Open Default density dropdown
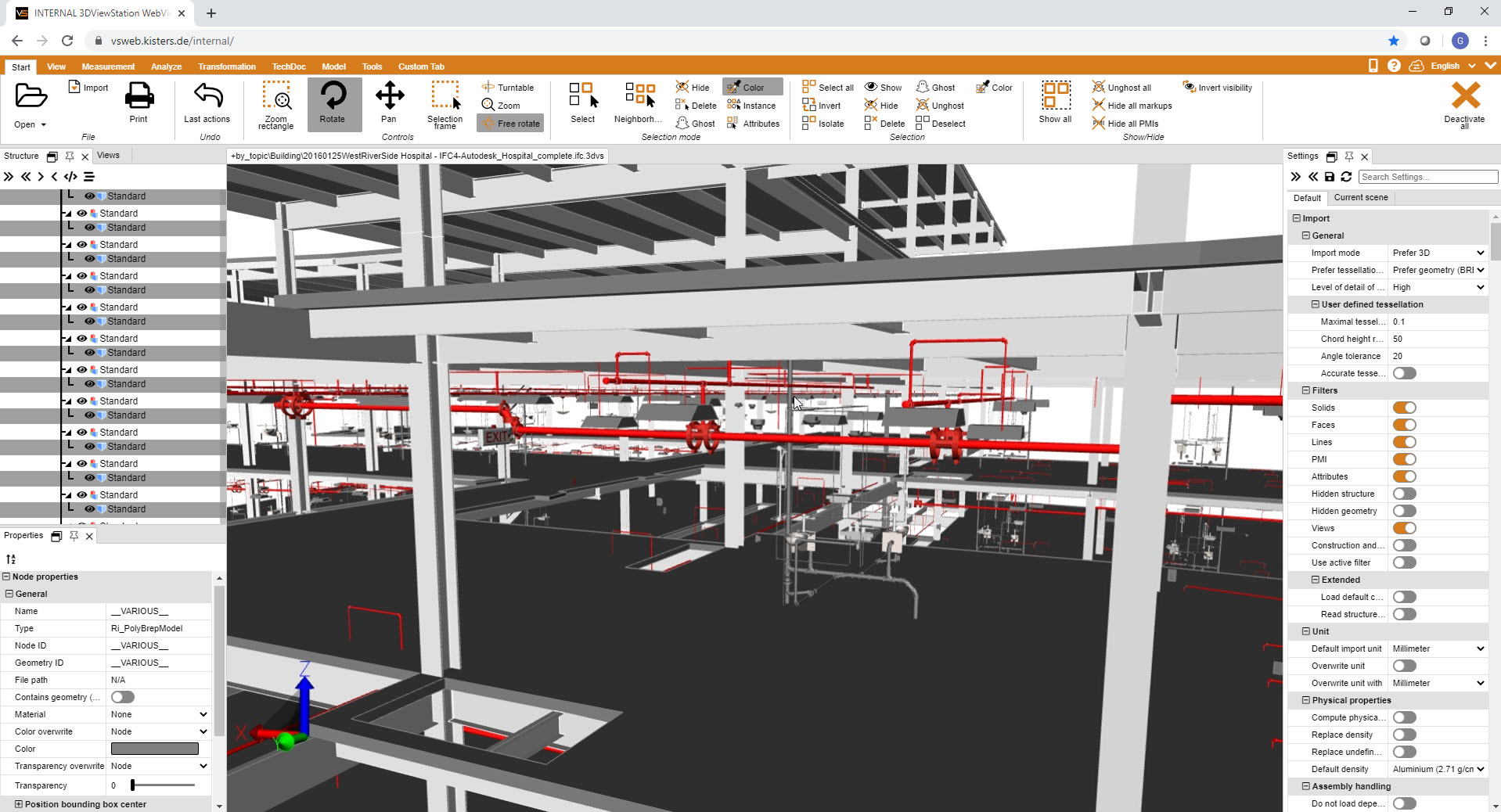1501x812 pixels. (1438, 769)
